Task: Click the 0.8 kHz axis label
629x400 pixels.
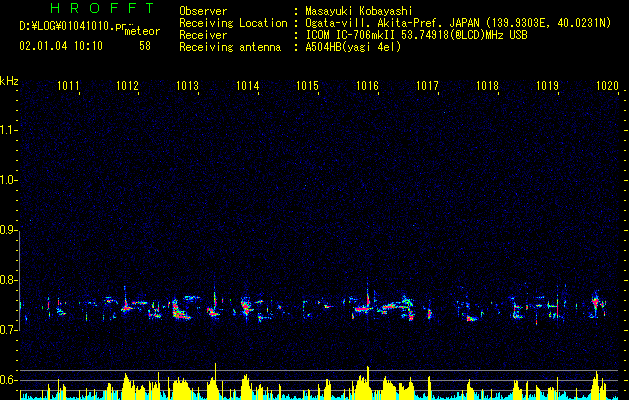Action: pyautogui.click(x=8, y=280)
